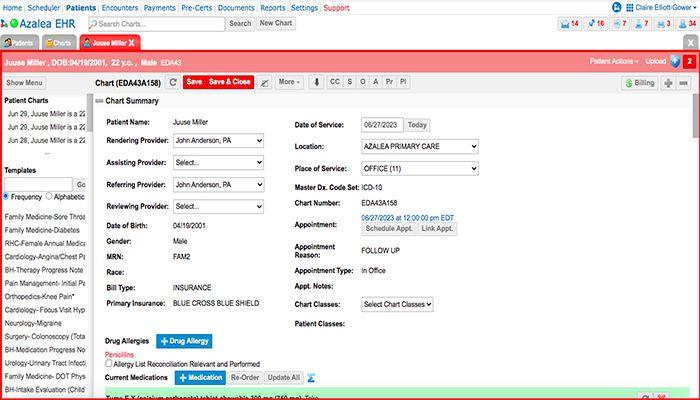Viewport: 700px width, 400px height.
Task: Click the sign chart pen icon
Action: [x=265, y=82]
